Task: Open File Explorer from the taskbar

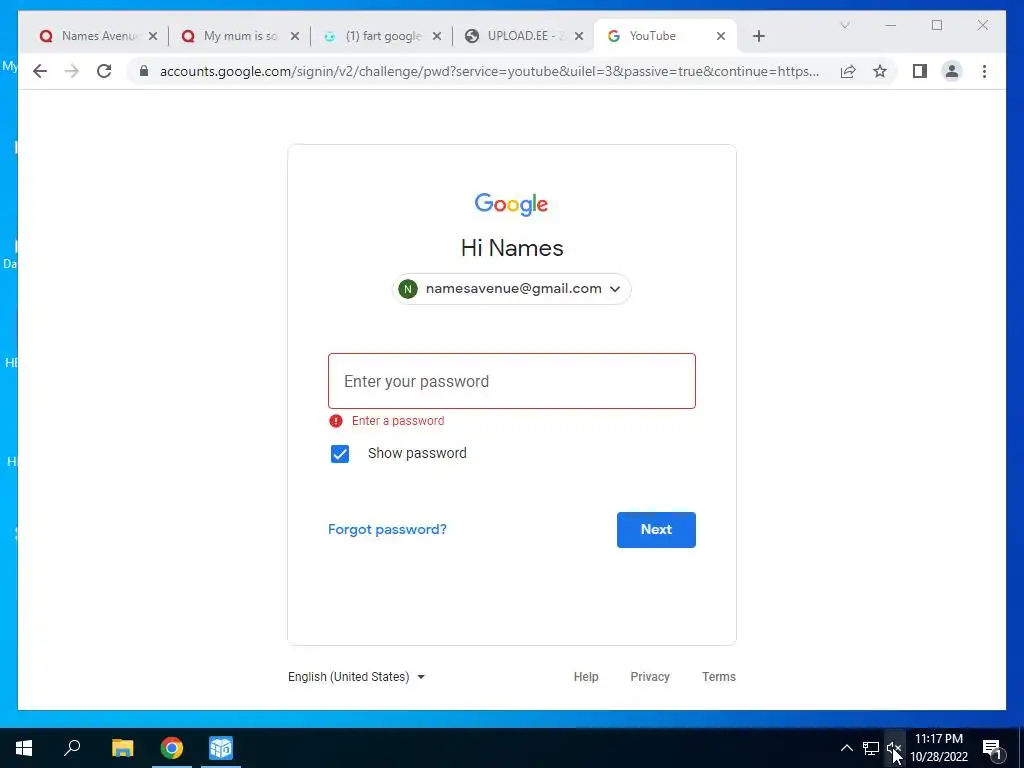Action: (122, 748)
